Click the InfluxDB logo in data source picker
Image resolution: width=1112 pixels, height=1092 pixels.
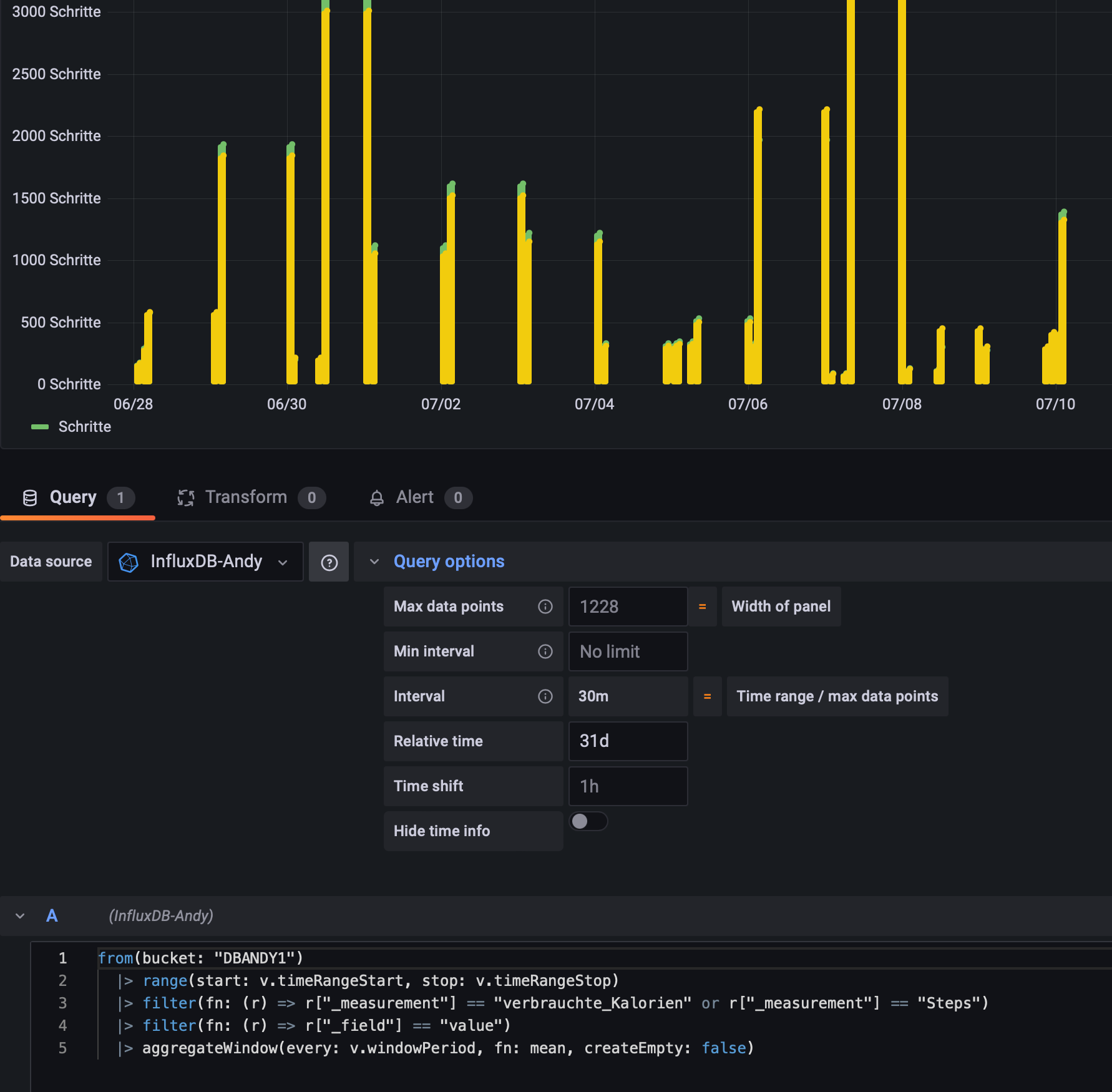129,562
